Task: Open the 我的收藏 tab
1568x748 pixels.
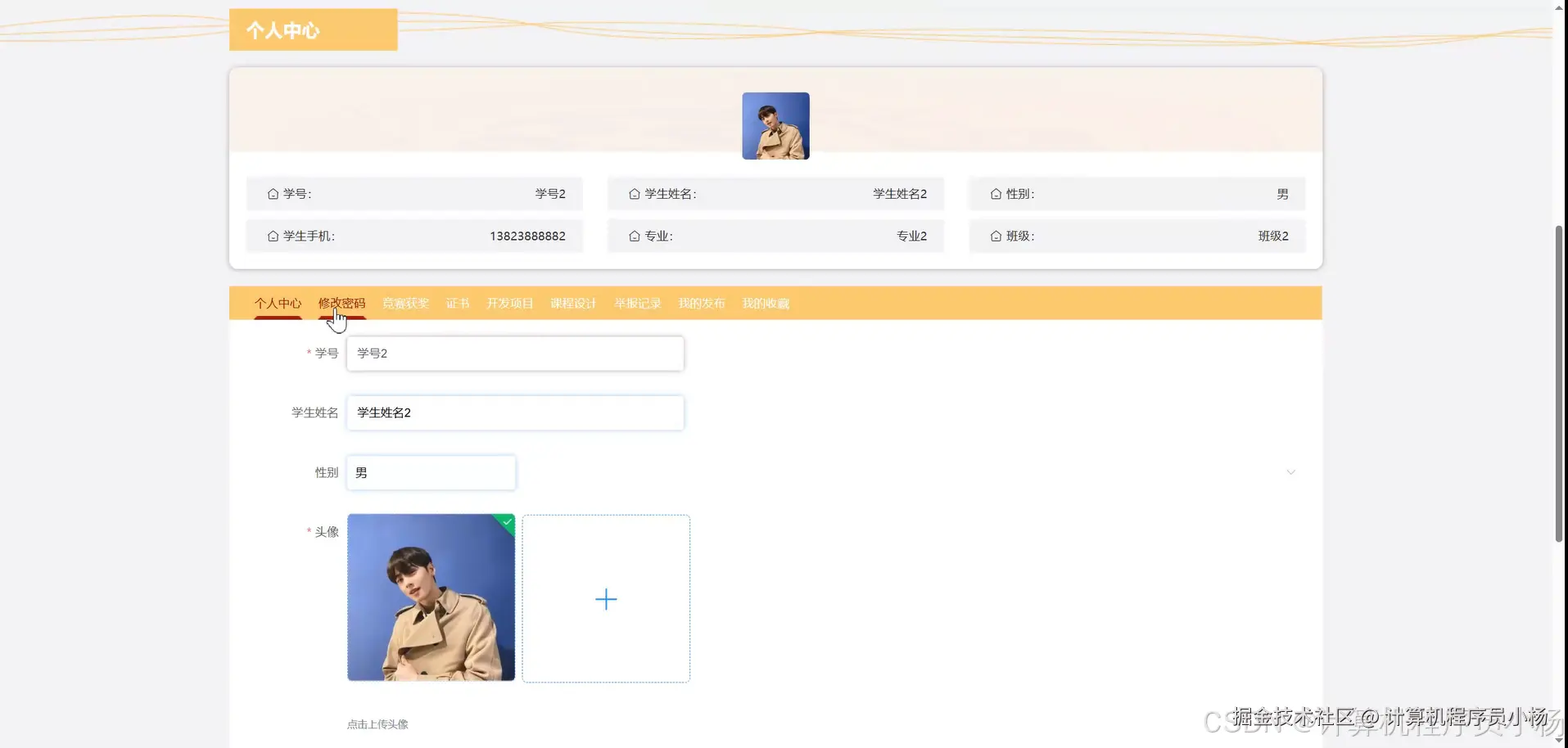Action: (766, 303)
